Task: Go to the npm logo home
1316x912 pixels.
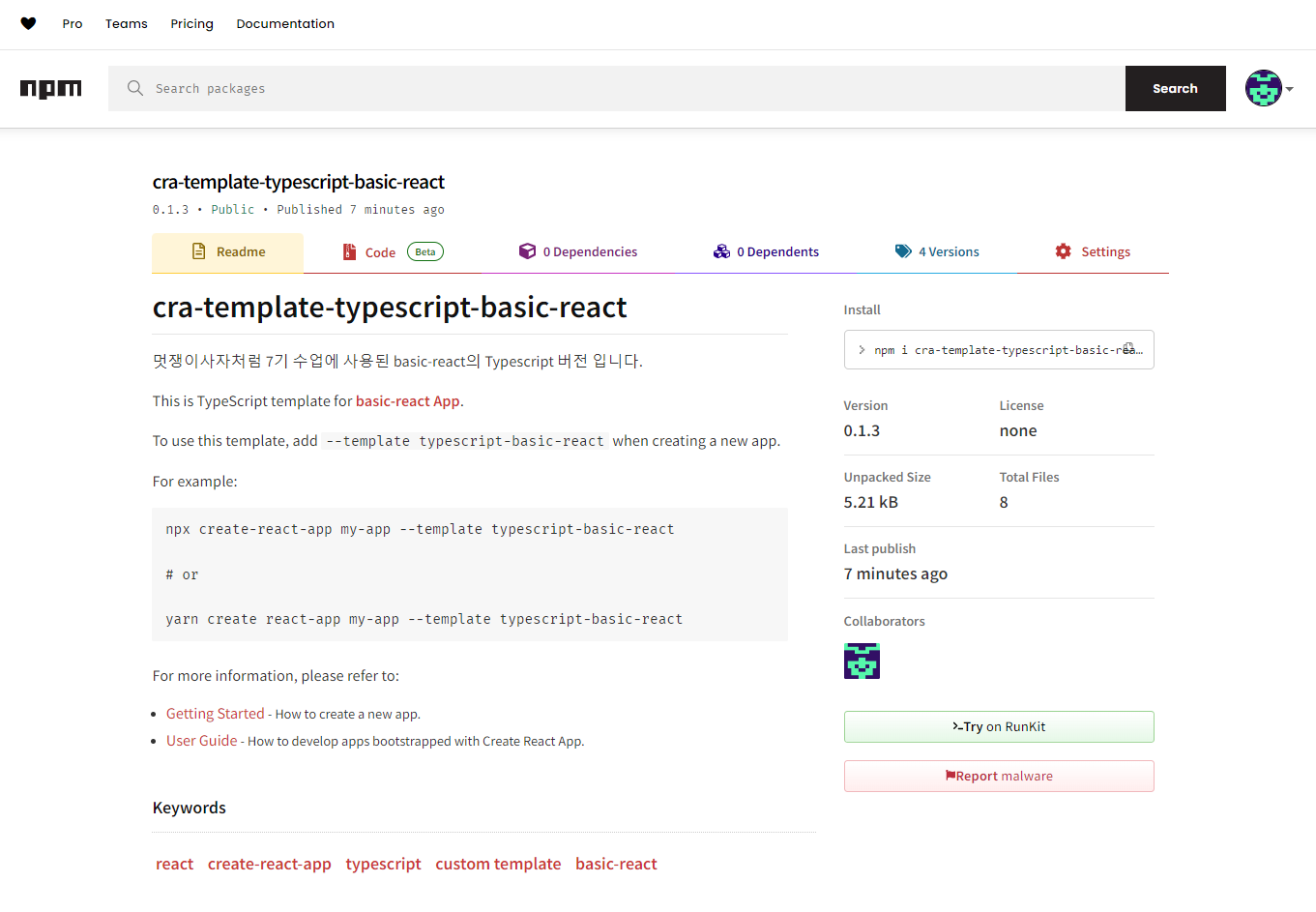Action: (x=51, y=89)
